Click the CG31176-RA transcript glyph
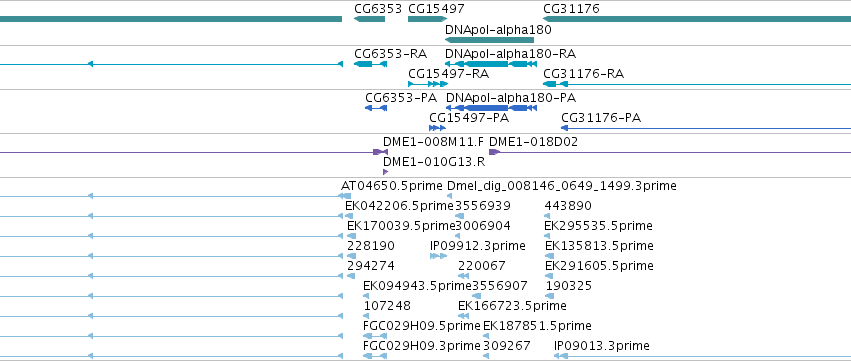The width and height of the screenshot is (851, 361). click(697, 84)
